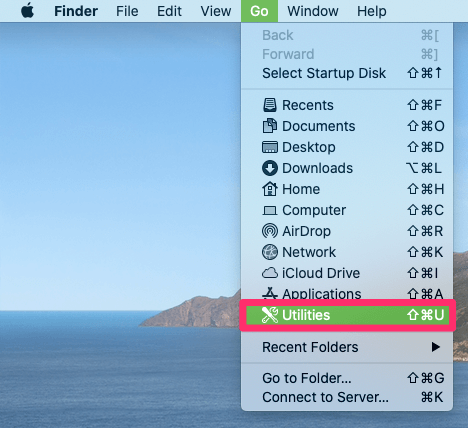Click the iCloud Drive cloud icon
468x428 pixels.
(270, 273)
